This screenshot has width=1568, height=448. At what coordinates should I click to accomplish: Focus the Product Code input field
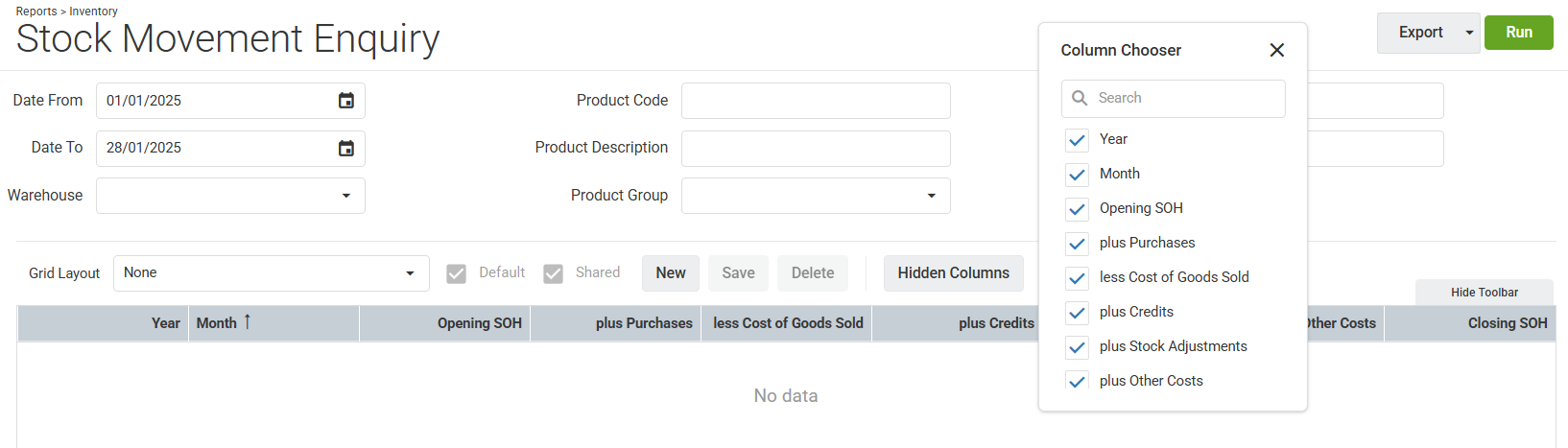[x=816, y=101]
